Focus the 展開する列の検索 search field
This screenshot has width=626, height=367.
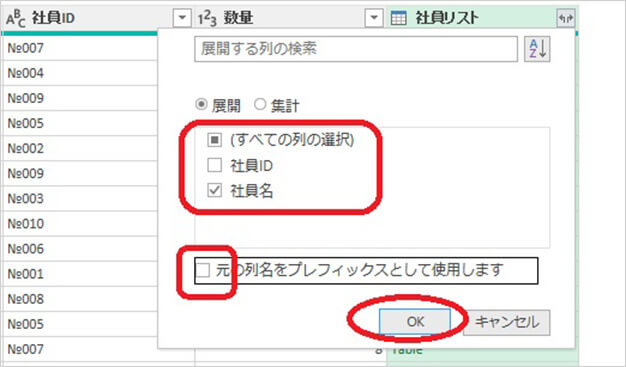pyautogui.click(x=356, y=49)
